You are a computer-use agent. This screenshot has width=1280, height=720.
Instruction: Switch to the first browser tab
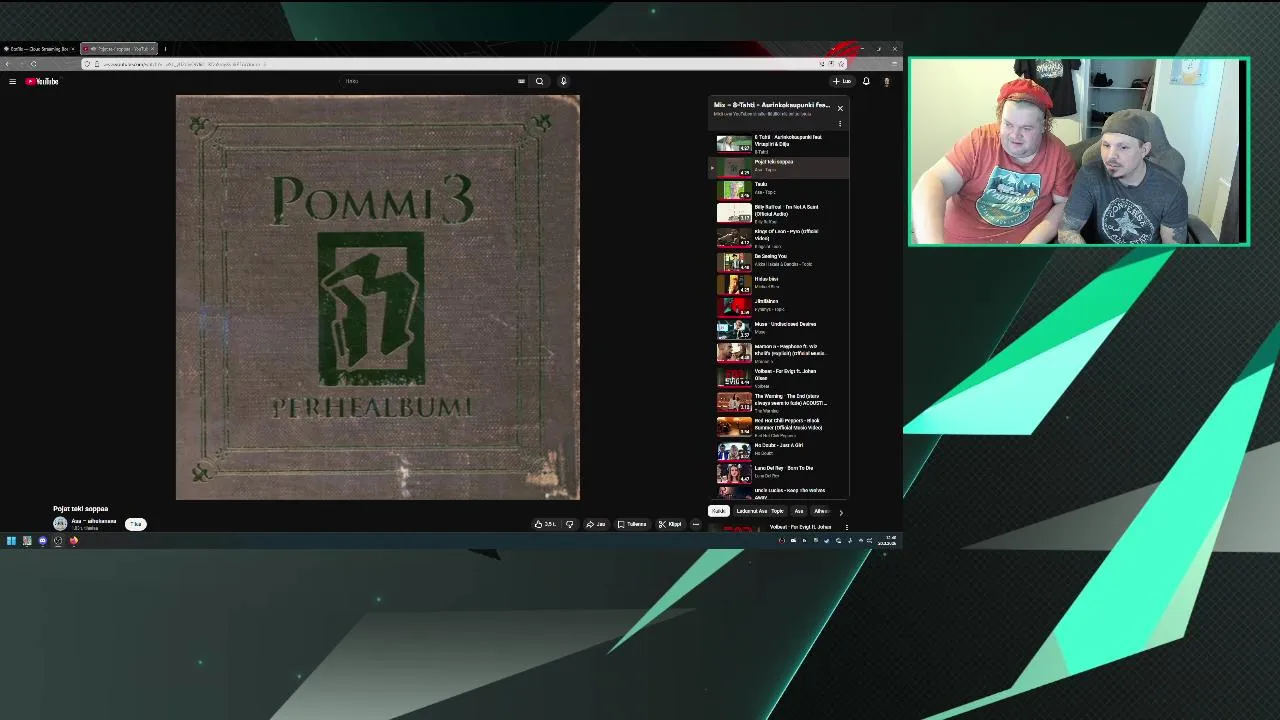point(39,49)
